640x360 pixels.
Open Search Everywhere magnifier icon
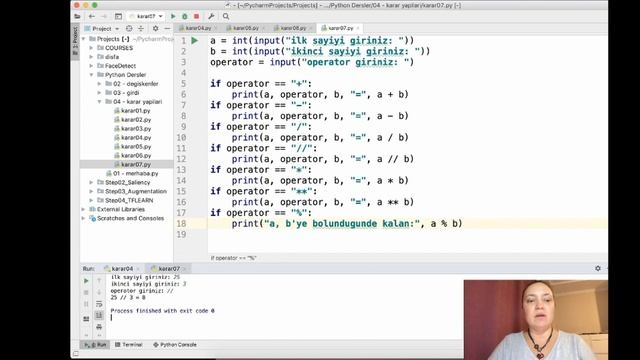(226, 16)
